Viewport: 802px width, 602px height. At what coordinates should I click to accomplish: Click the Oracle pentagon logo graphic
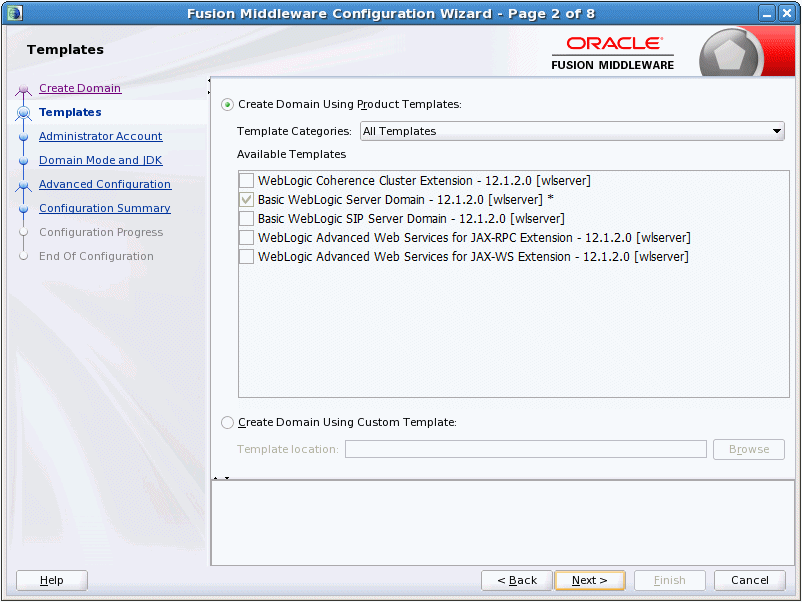729,53
